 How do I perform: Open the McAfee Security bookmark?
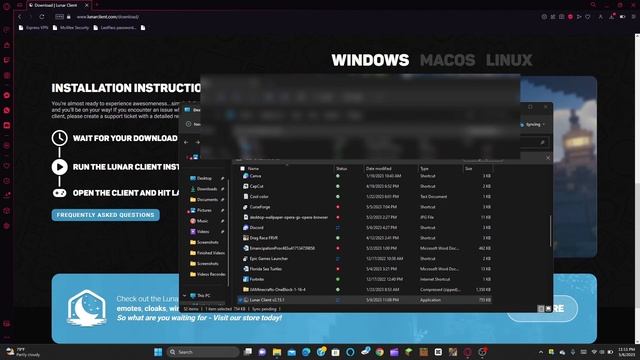coord(71,28)
